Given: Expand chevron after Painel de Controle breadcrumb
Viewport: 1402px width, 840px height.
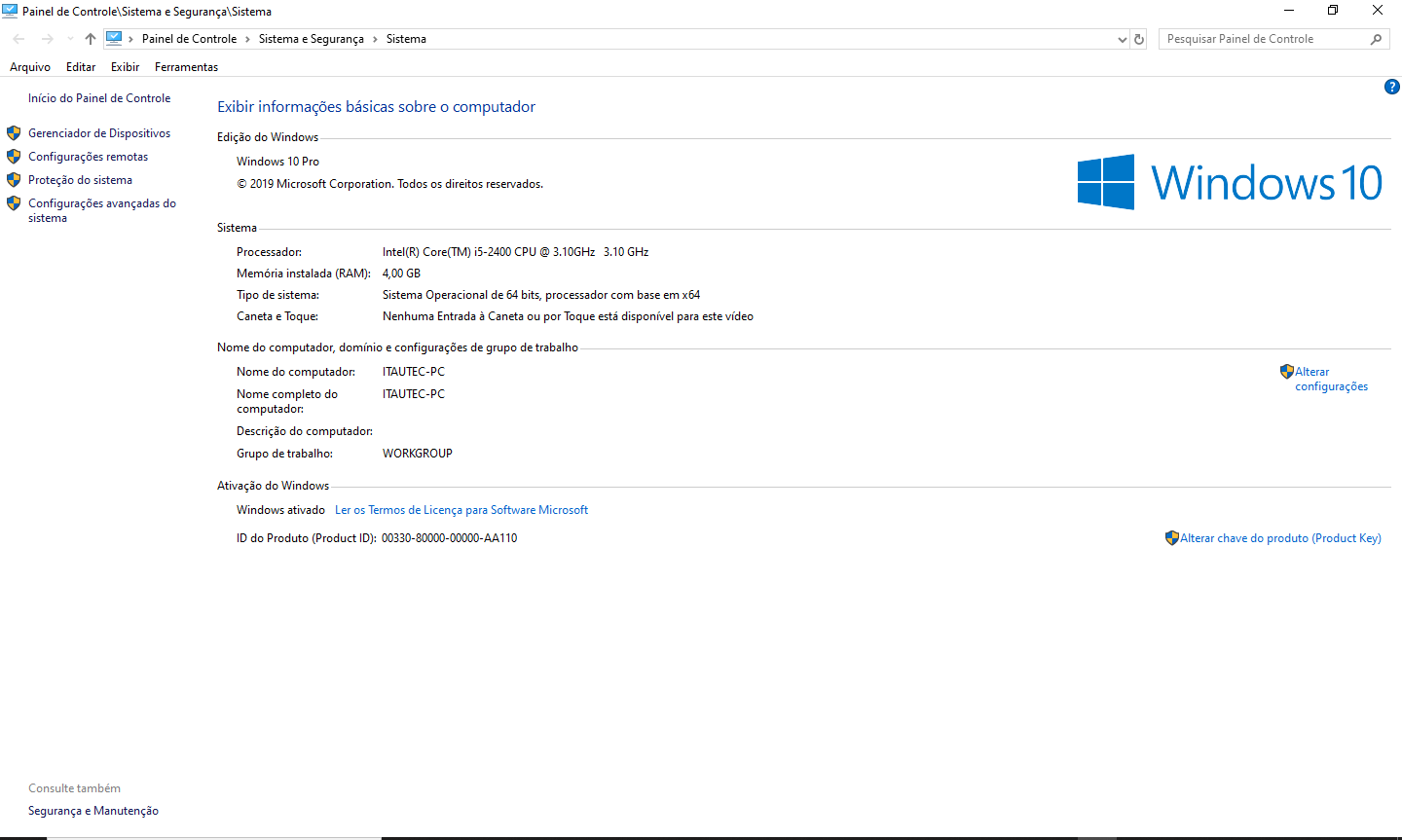Looking at the screenshot, I should (x=247, y=39).
